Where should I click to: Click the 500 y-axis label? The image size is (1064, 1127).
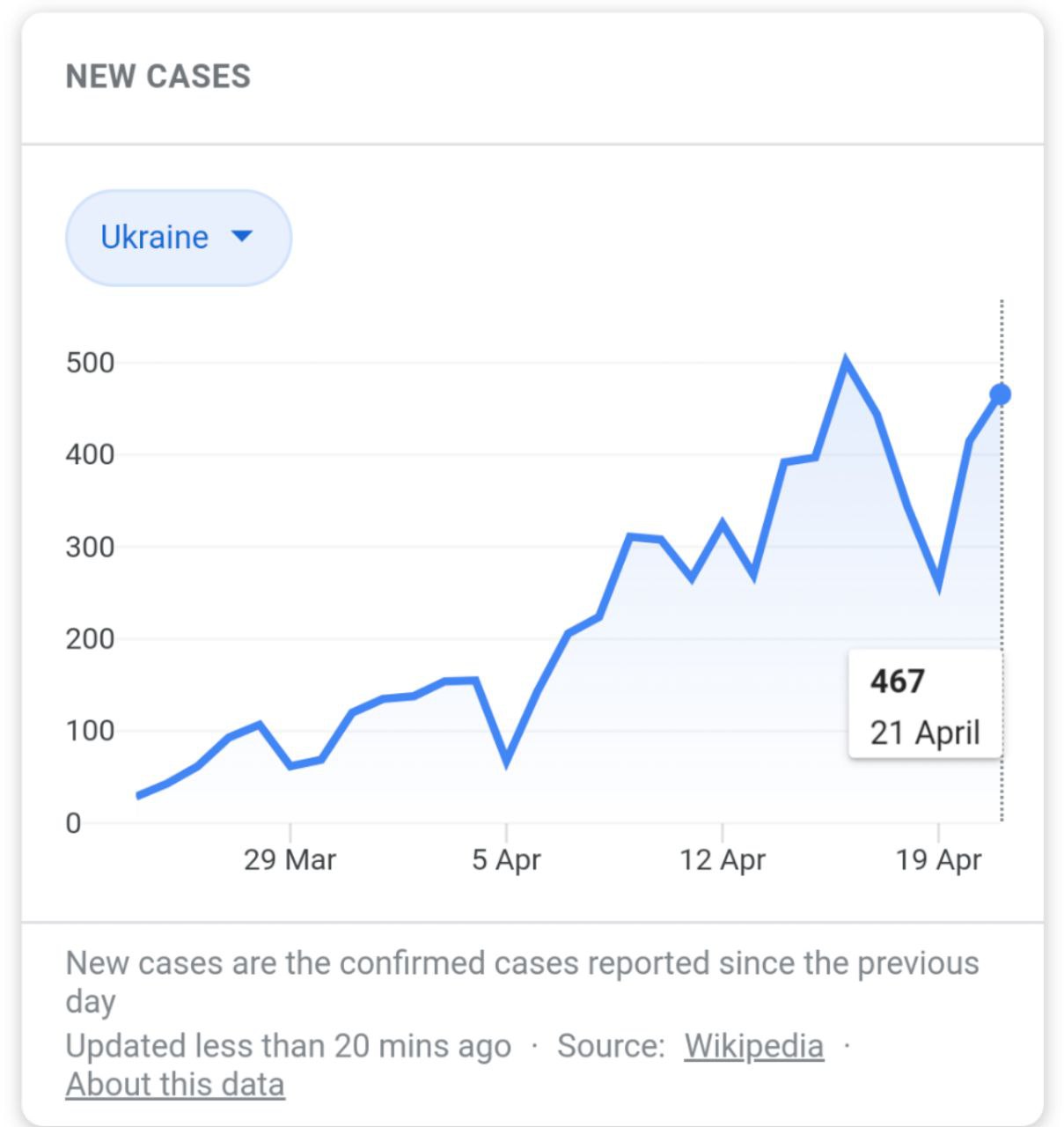[x=91, y=363]
